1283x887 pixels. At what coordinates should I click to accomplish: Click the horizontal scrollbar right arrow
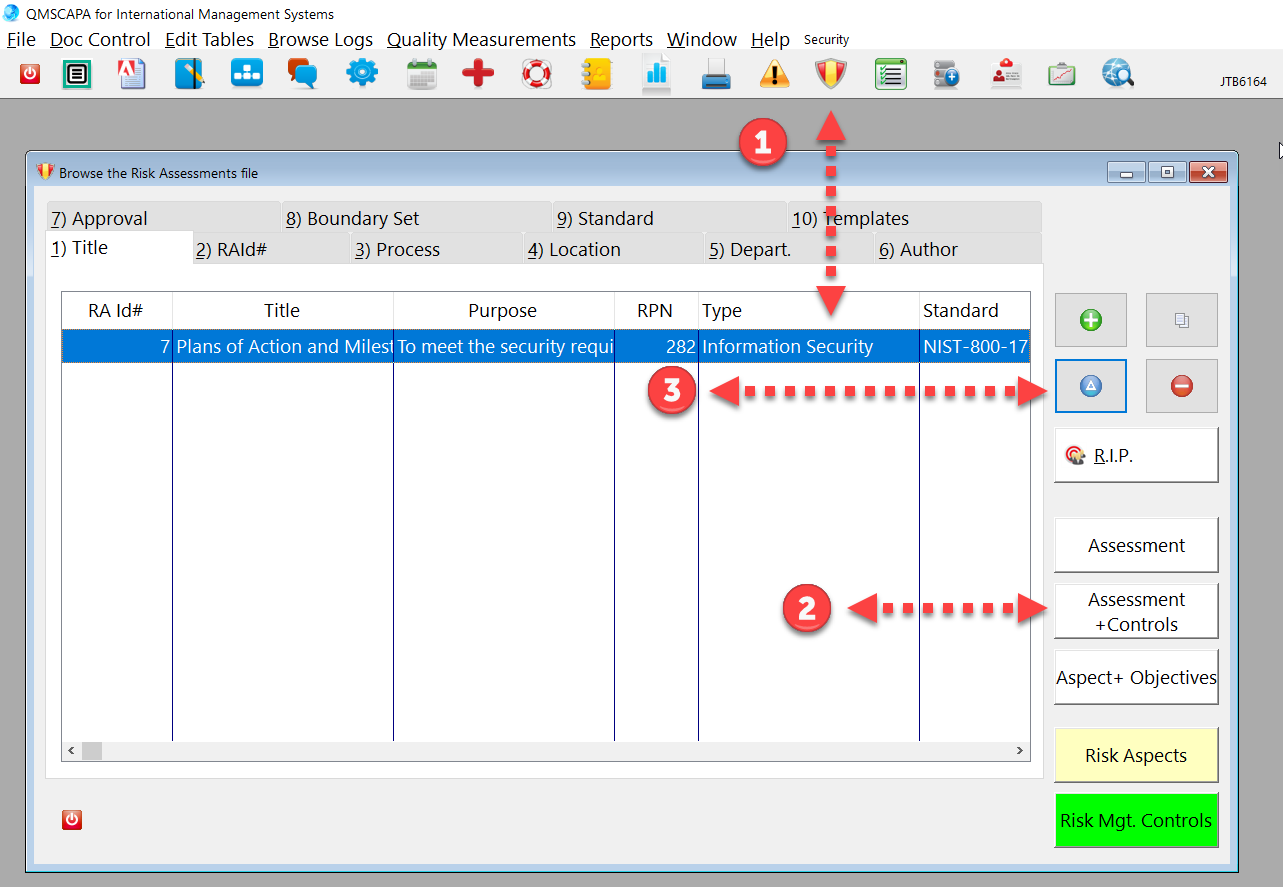(1019, 750)
